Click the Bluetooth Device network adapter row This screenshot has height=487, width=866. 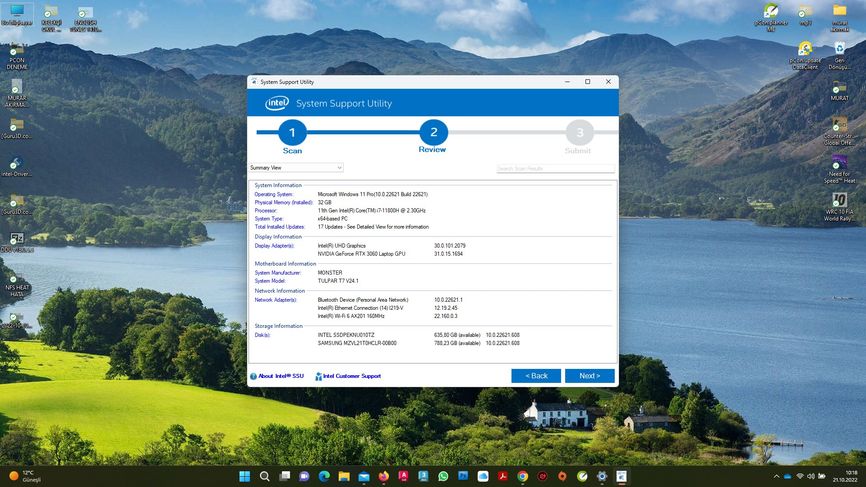390,300
